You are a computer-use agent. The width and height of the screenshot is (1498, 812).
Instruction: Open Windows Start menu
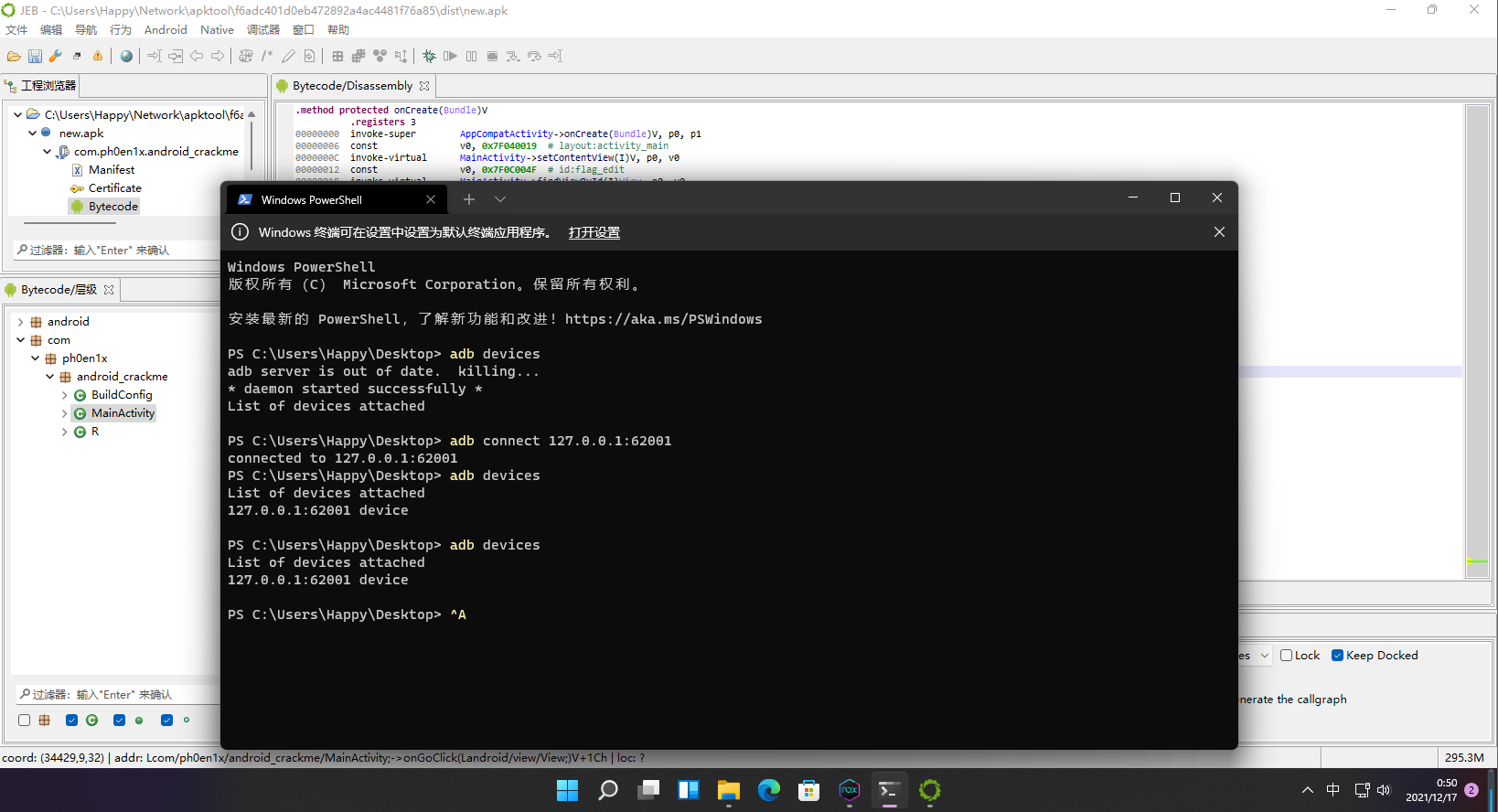click(568, 790)
